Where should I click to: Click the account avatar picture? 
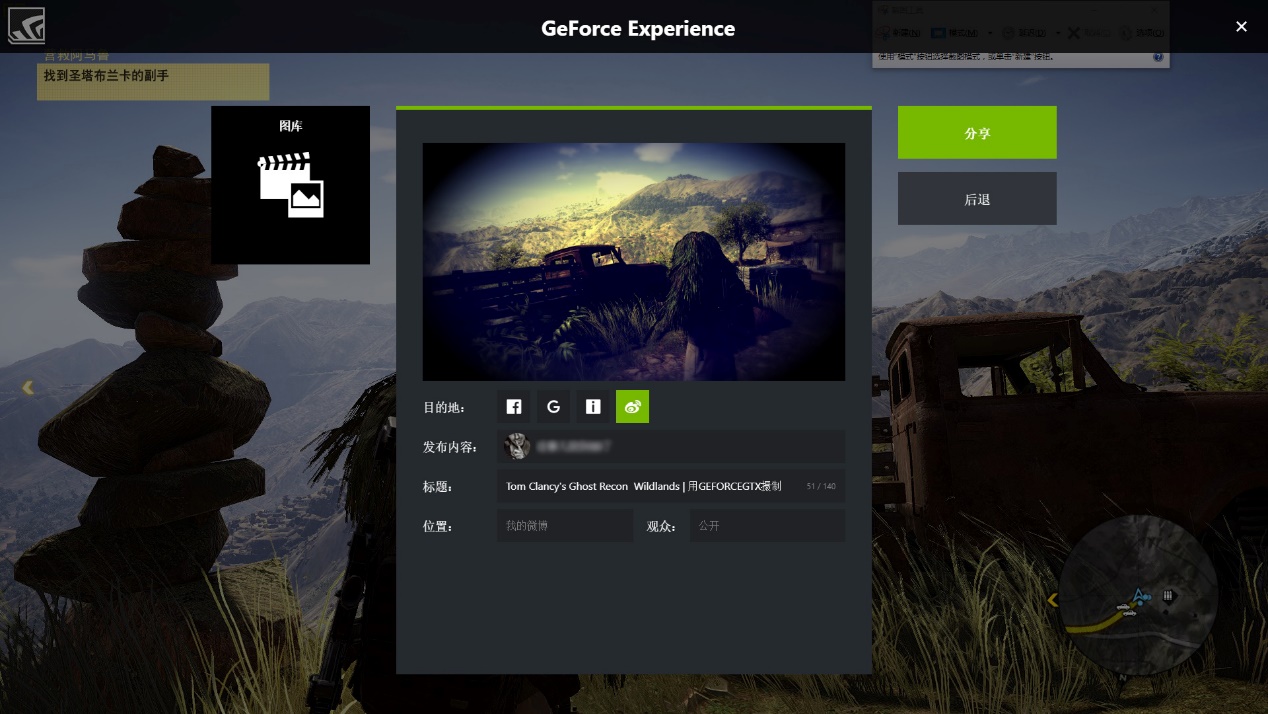pos(517,446)
